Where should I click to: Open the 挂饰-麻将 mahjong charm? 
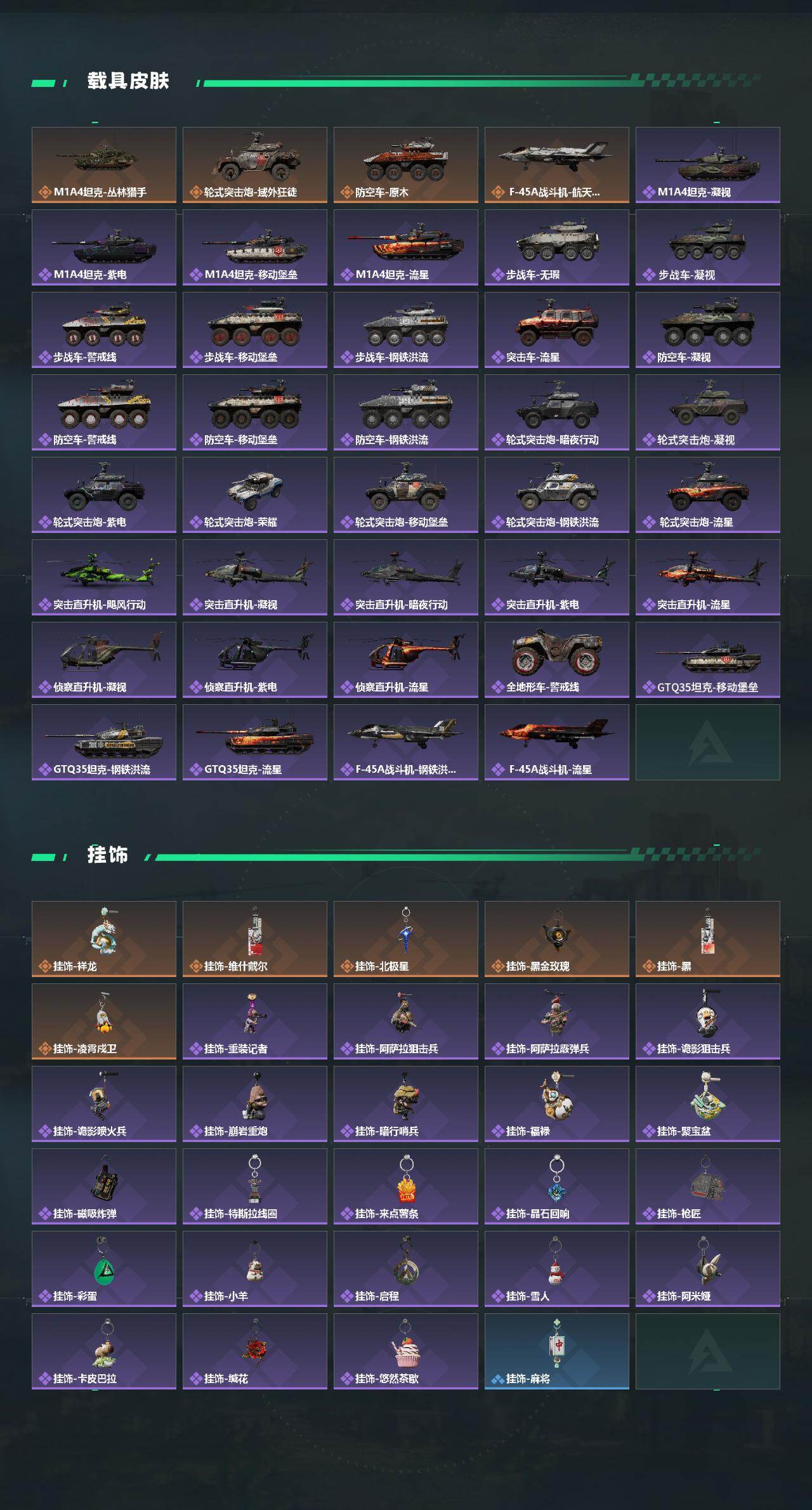pos(557,1351)
